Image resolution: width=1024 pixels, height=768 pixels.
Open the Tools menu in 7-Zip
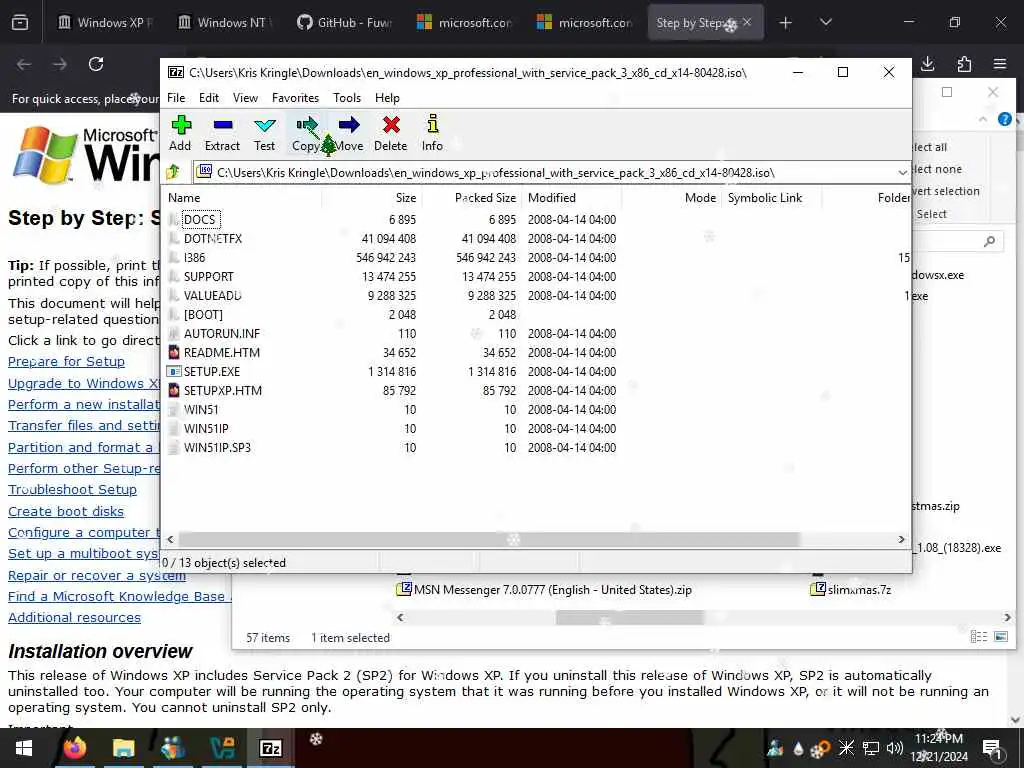(x=347, y=98)
